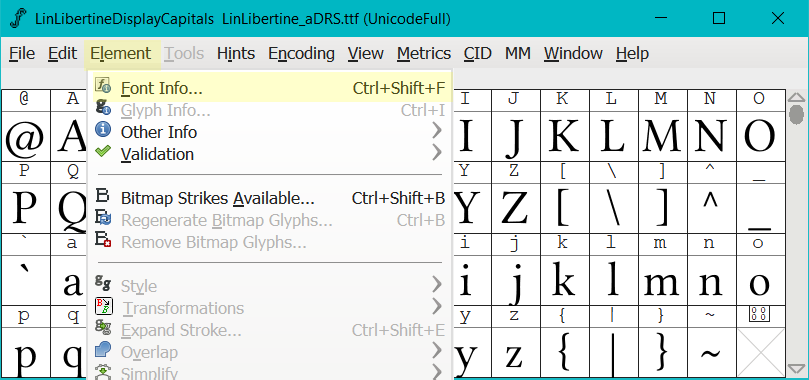Click the Font Info menu icon

[103, 86]
